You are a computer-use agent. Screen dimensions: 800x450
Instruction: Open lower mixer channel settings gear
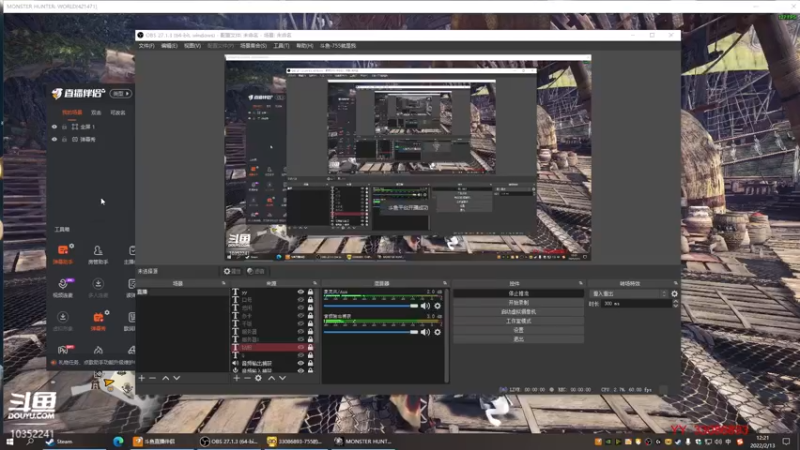[437, 332]
